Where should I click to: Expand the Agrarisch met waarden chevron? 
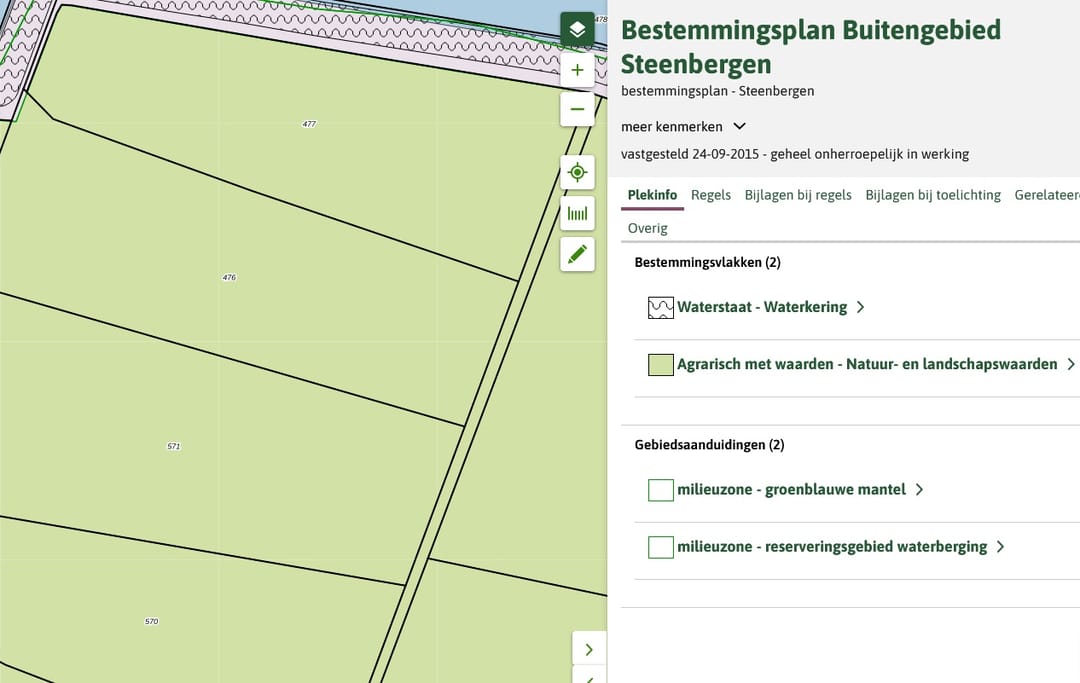pos(1071,365)
